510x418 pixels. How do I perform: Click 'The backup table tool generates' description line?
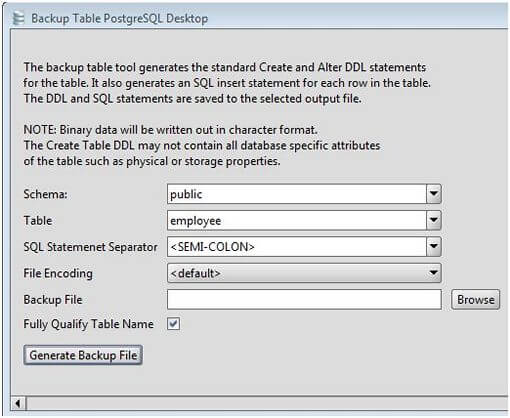click(225, 67)
